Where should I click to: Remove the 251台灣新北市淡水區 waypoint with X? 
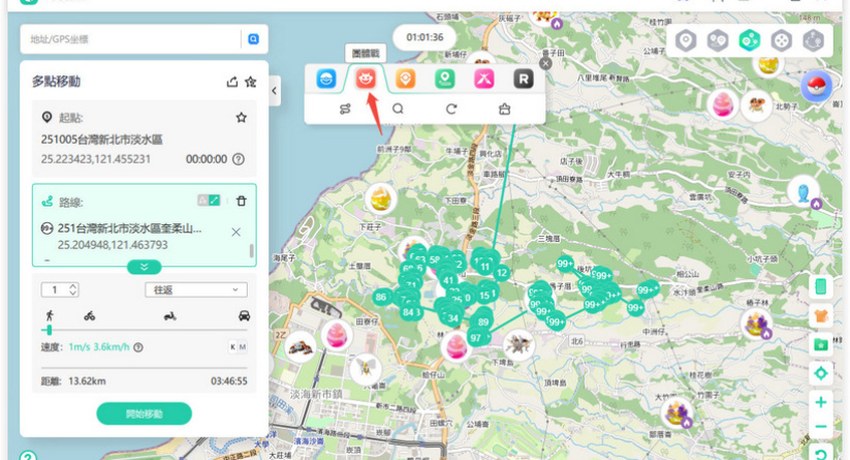pos(236,232)
